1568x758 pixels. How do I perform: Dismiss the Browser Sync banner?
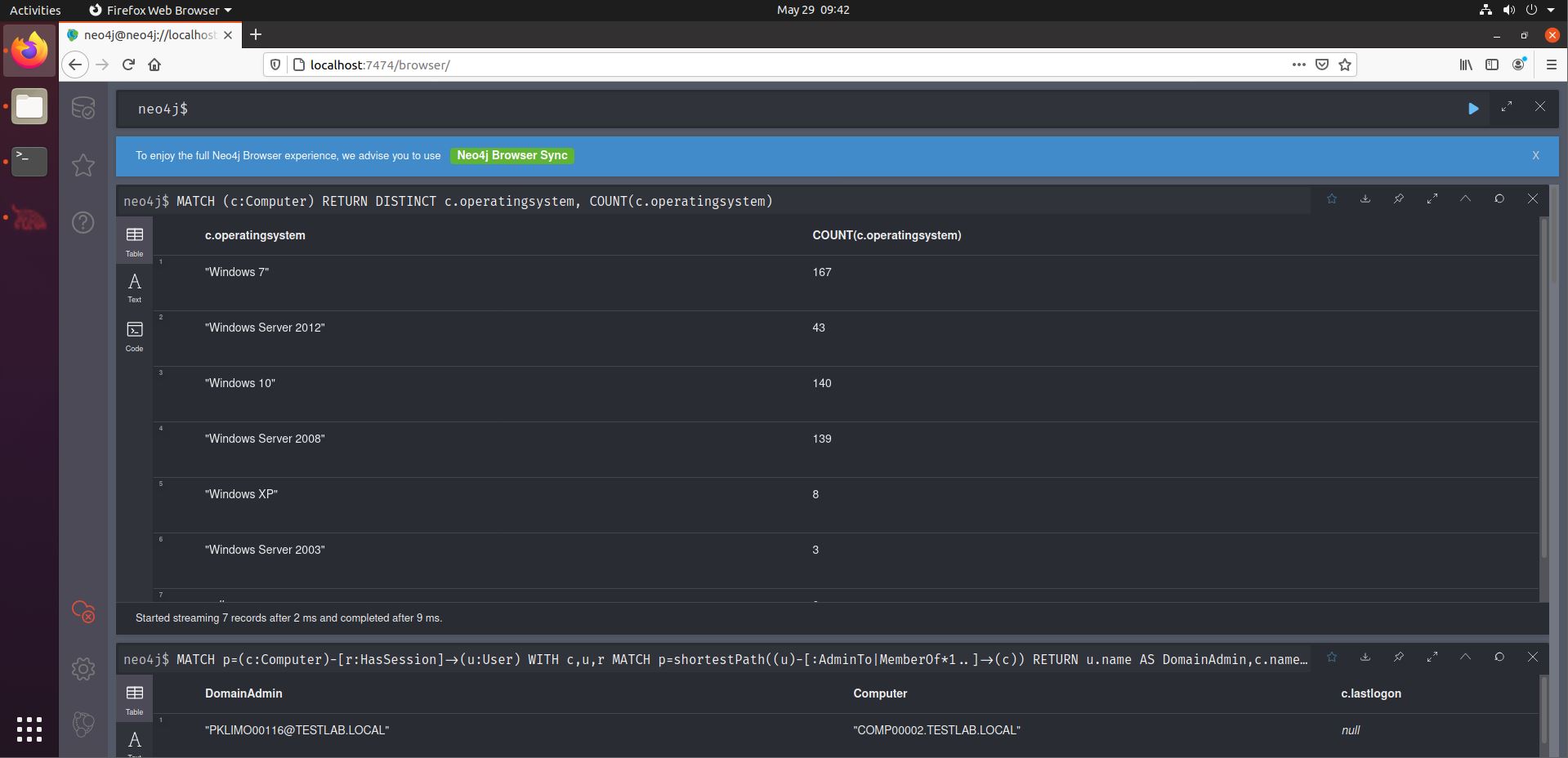pyautogui.click(x=1535, y=155)
